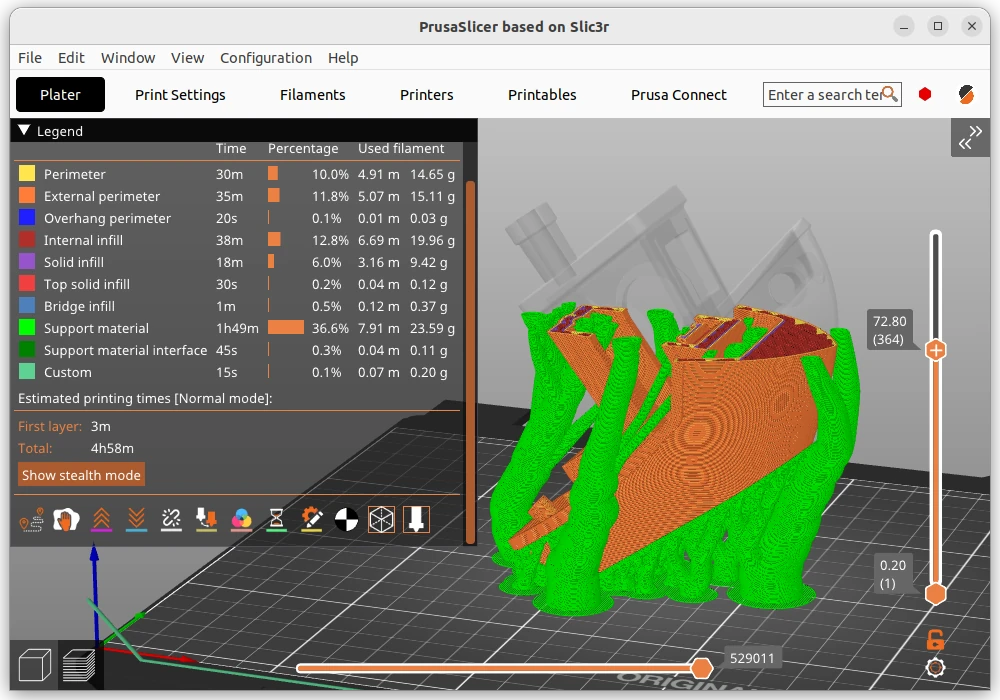Toggle Tool marker visibility (down arrow icon)
This screenshot has height=700, width=1000.
click(x=416, y=520)
